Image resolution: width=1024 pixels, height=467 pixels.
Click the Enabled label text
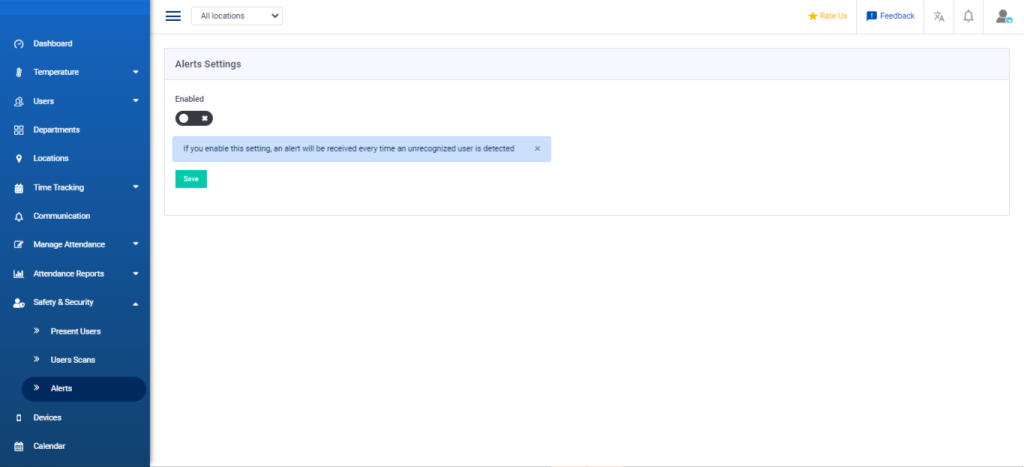click(x=189, y=99)
